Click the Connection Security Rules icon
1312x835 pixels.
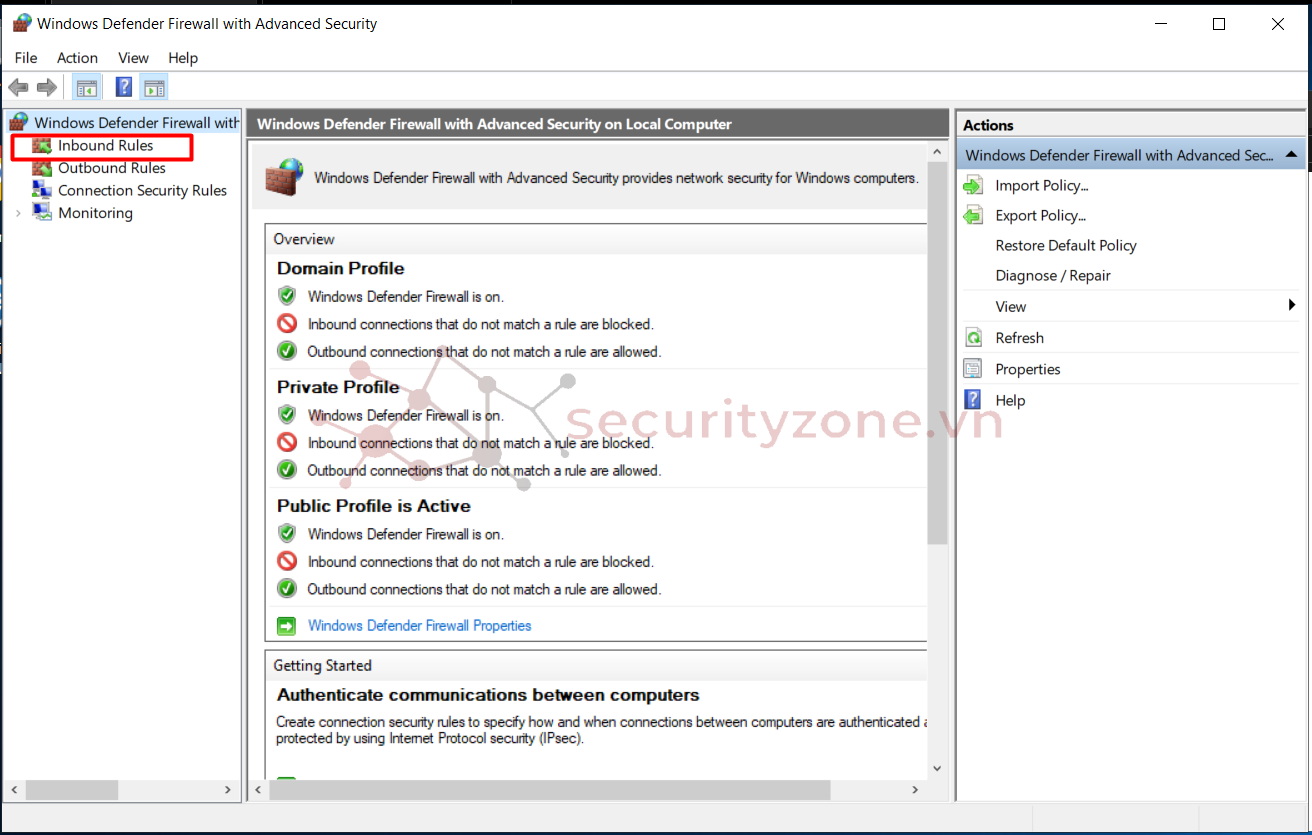pos(42,190)
